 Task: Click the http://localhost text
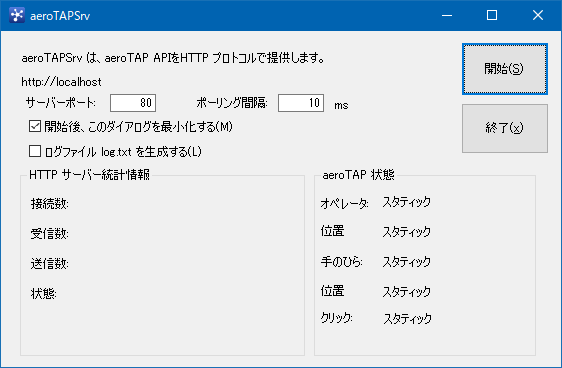tap(61, 82)
